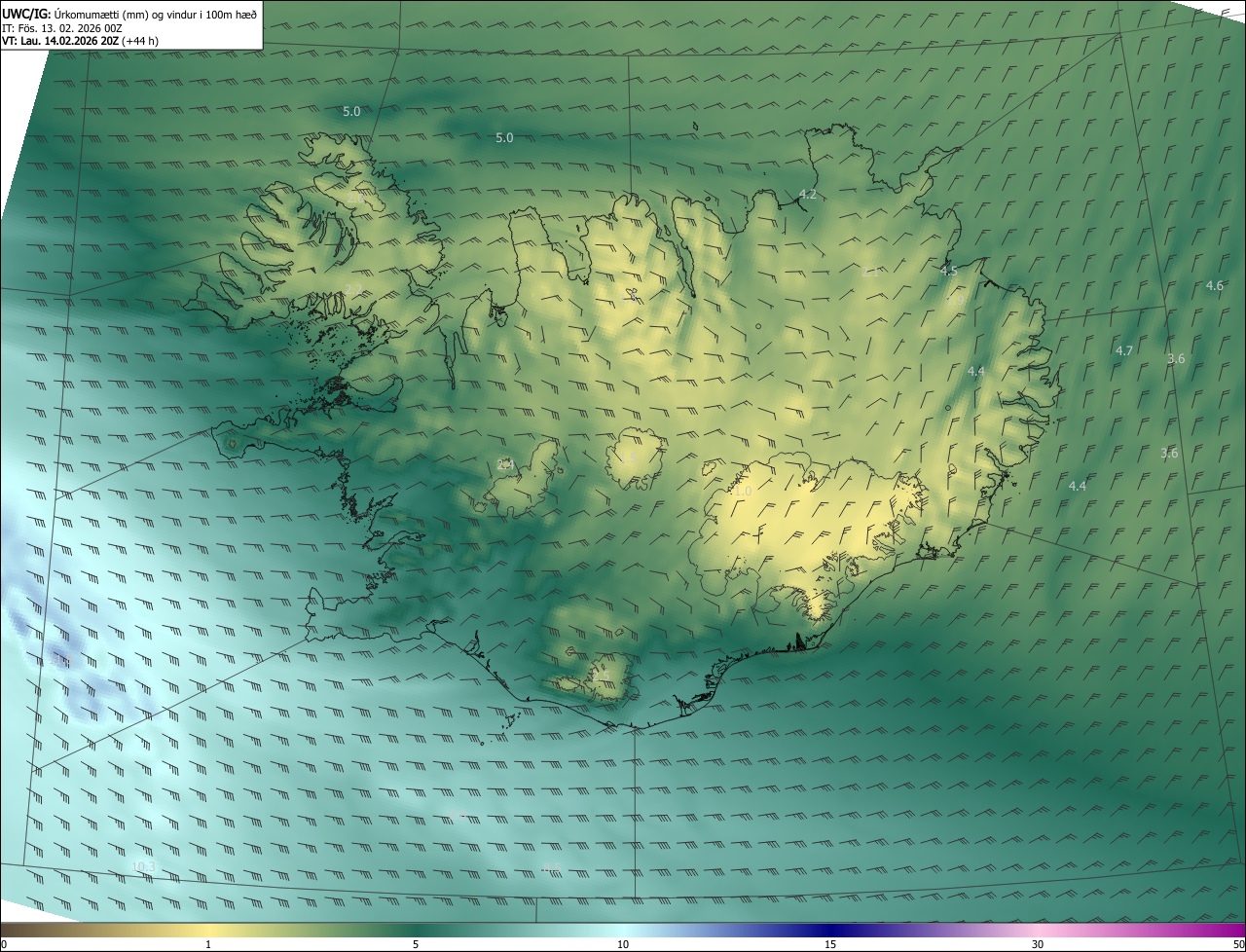Click the "10.3" value label on the map
The image size is (1246, 952).
pos(142,866)
